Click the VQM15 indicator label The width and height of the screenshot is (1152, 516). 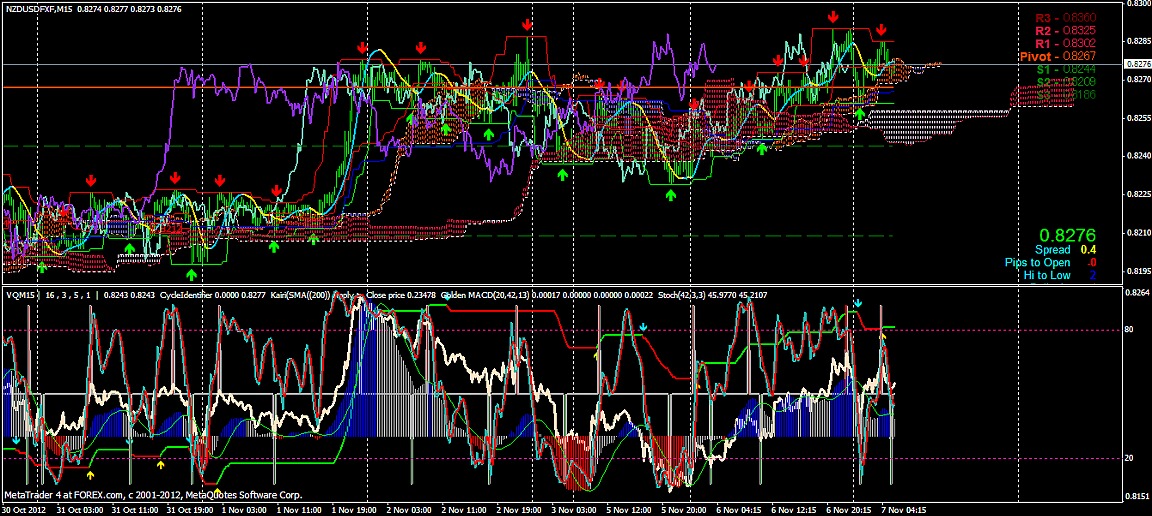19,295
